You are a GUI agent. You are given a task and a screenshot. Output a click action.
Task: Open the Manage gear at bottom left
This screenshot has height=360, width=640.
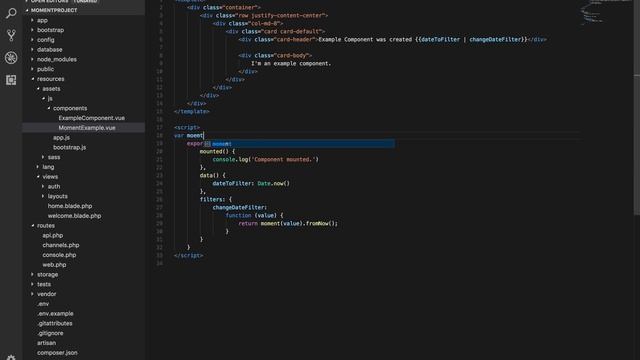point(11,358)
